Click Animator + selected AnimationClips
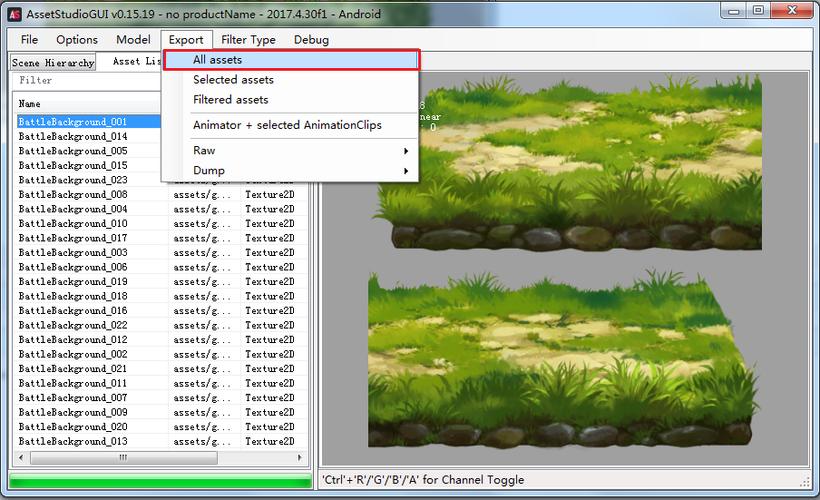820x500 pixels. (x=287, y=125)
